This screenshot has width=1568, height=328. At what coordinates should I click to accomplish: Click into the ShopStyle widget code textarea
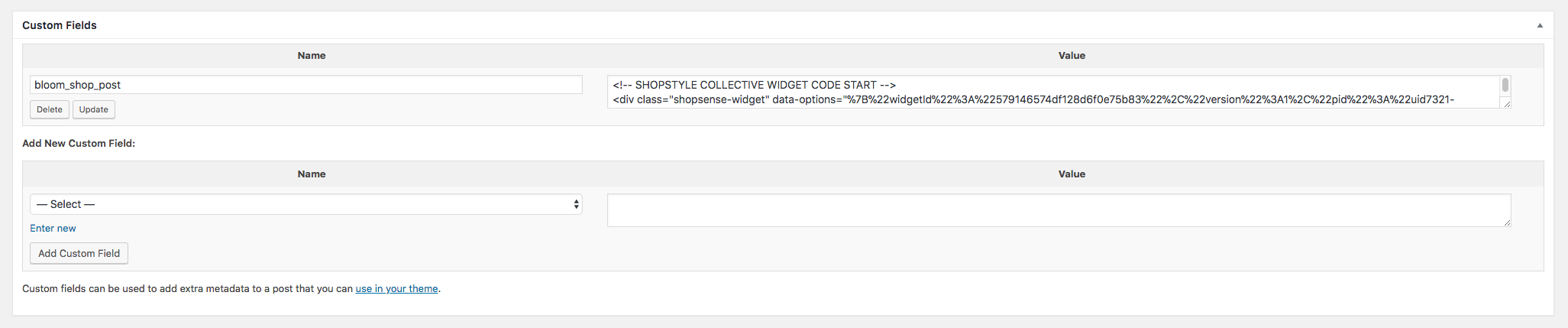point(1053,92)
